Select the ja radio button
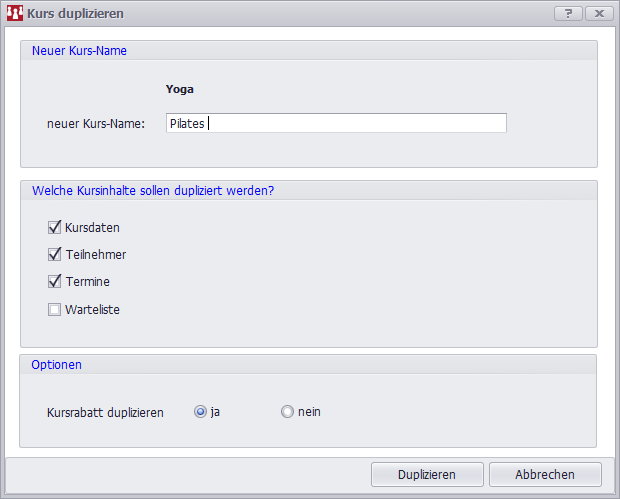The image size is (620, 499). (x=201, y=411)
